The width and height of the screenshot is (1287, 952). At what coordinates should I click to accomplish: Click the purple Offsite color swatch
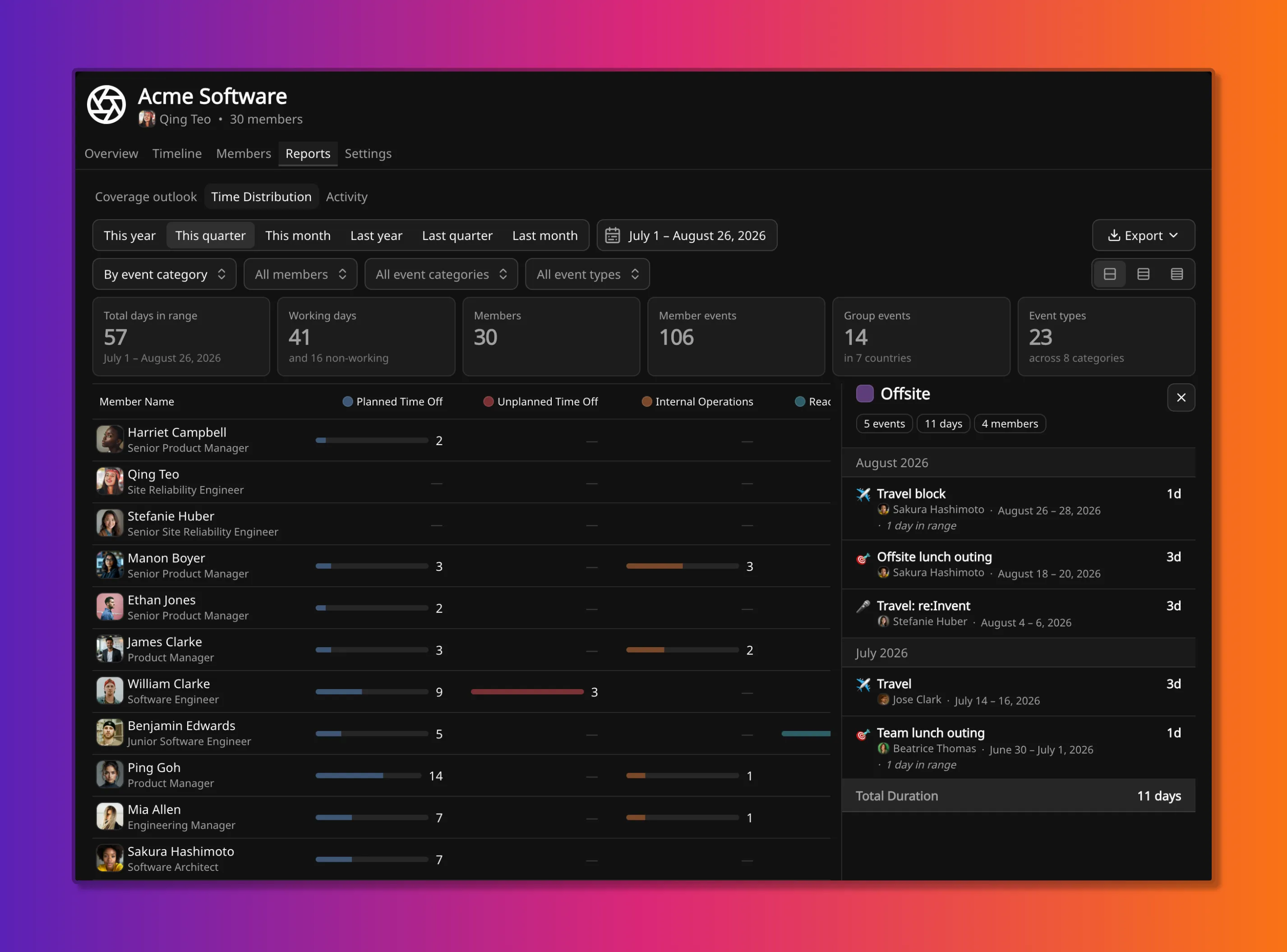point(864,394)
